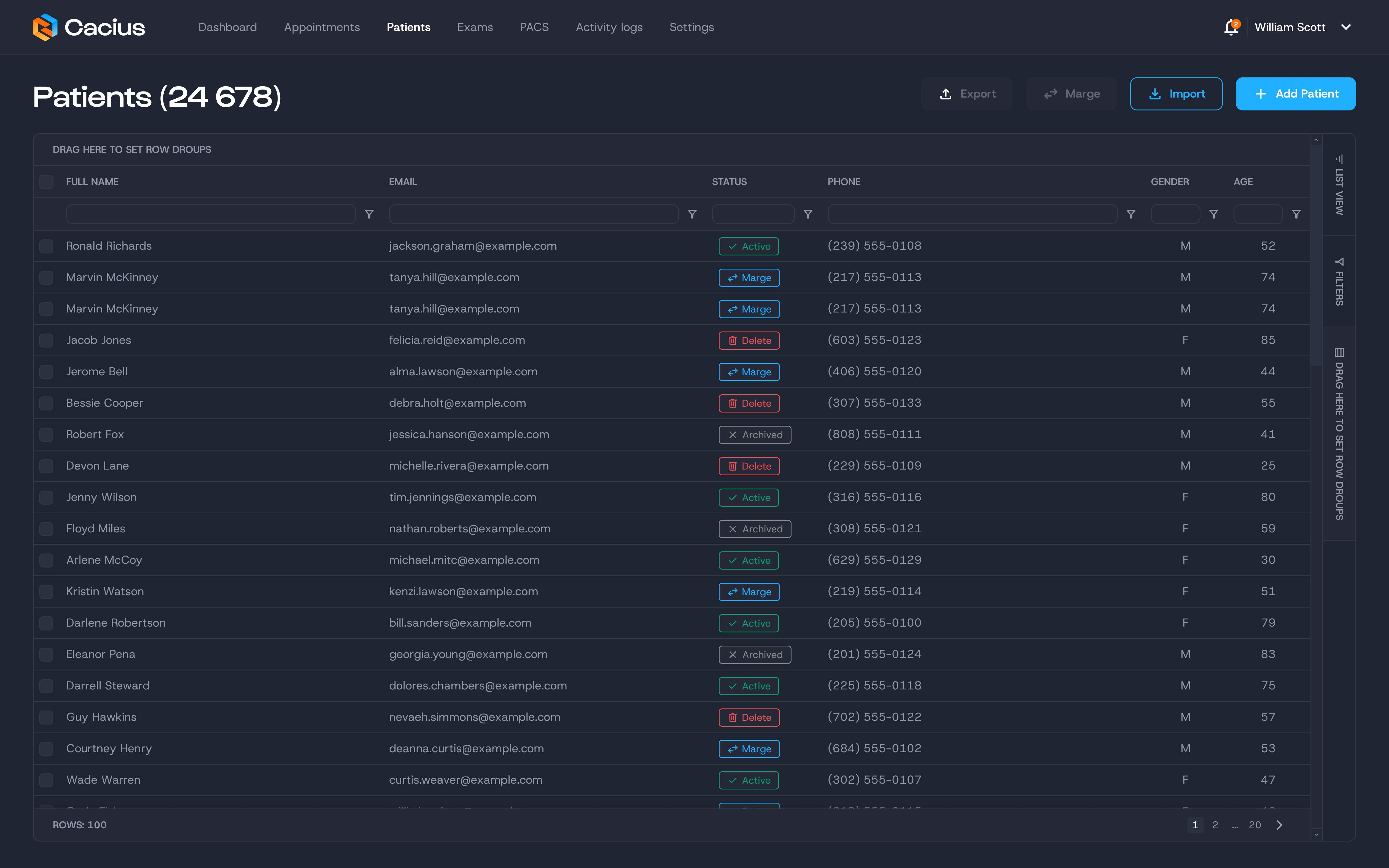Click the Marge badge for Kristin Watson

[x=749, y=592]
